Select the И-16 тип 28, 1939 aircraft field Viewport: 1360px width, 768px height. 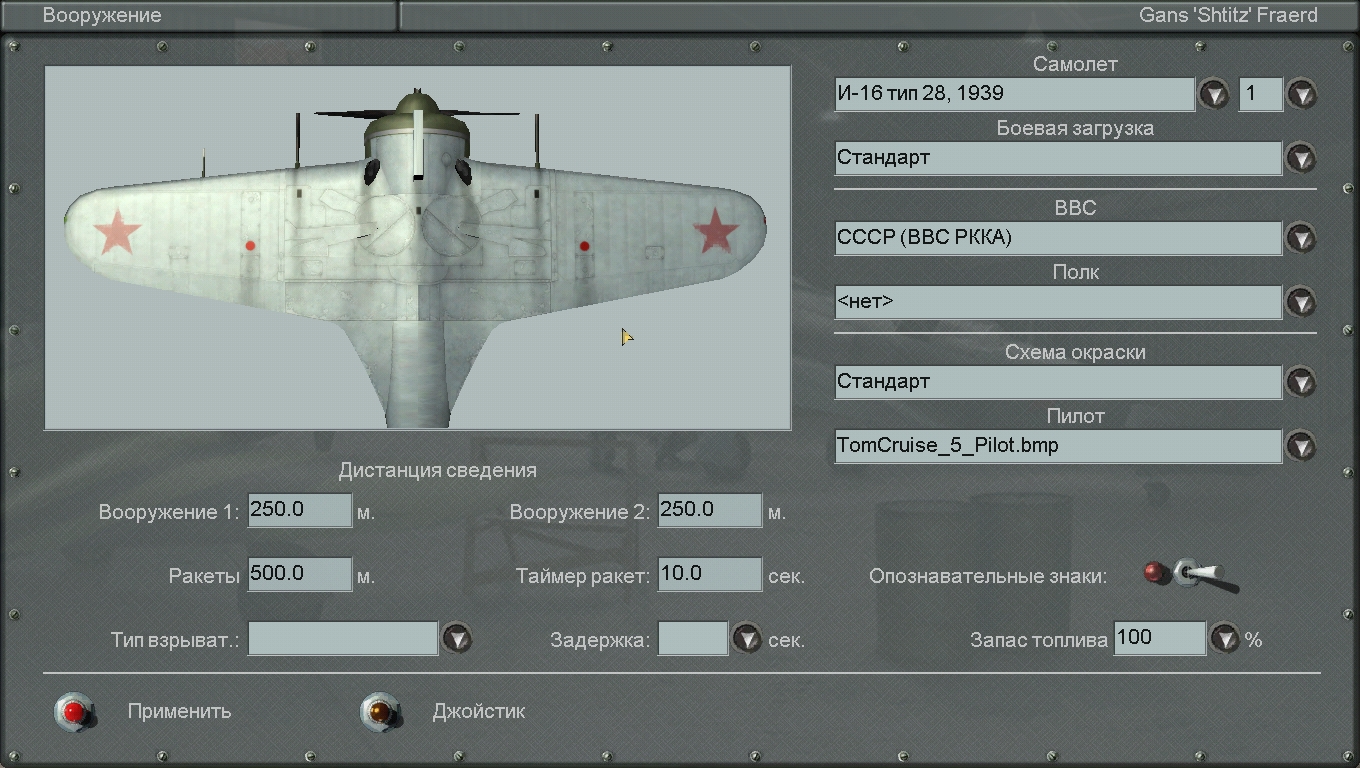(1015, 94)
